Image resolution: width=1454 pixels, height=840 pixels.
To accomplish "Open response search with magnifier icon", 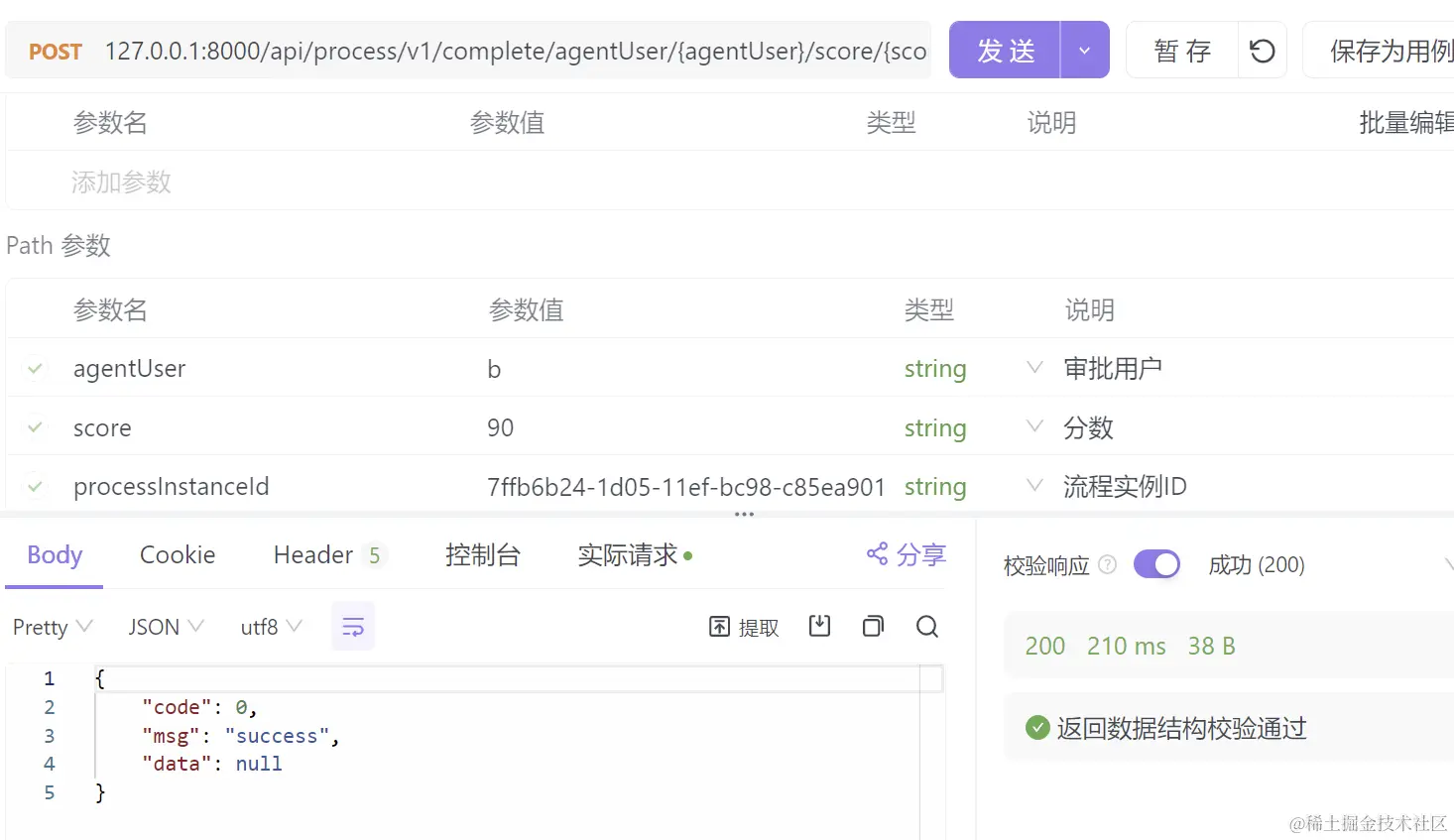I will point(926,627).
